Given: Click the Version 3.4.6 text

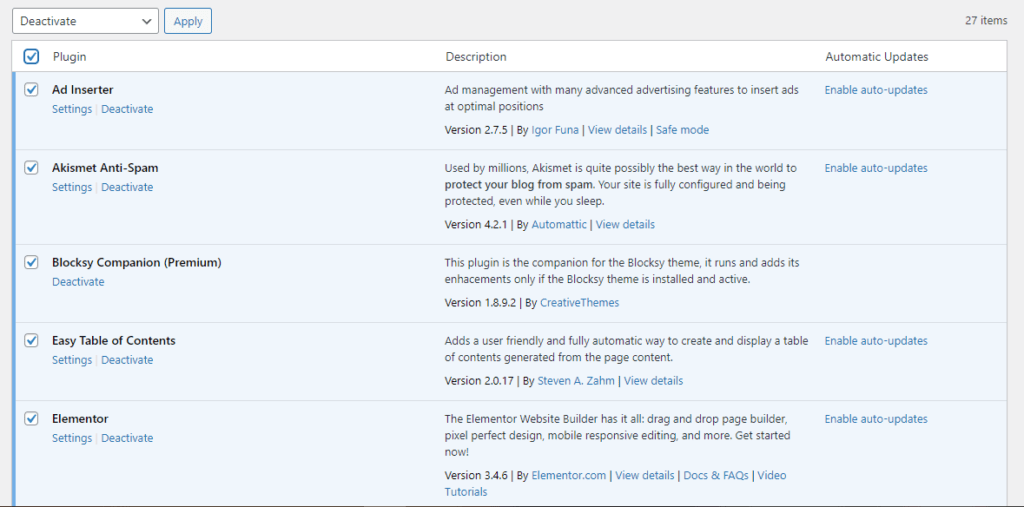Looking at the screenshot, I should pyautogui.click(x=476, y=475).
